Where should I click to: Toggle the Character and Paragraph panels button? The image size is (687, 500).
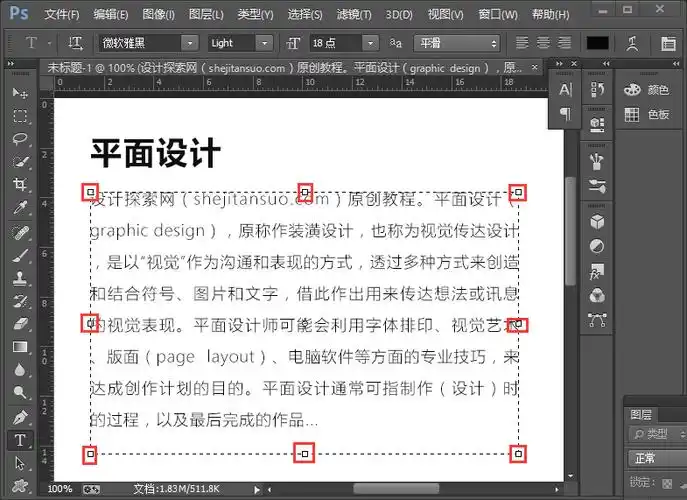(x=668, y=43)
